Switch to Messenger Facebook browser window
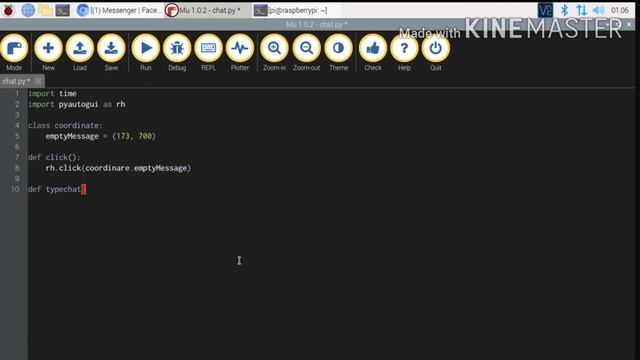 [x=119, y=10]
